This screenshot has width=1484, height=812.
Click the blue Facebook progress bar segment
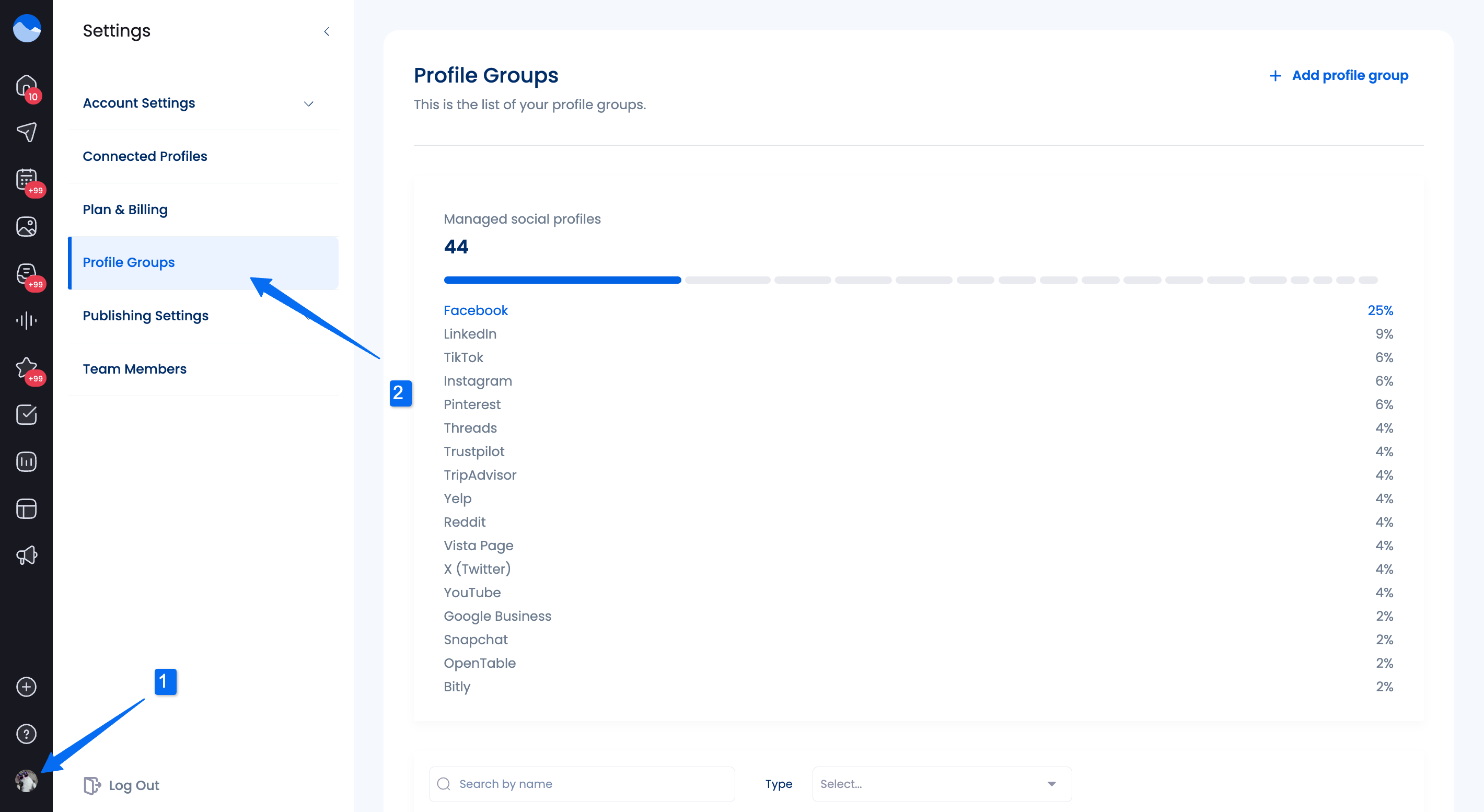(562, 281)
